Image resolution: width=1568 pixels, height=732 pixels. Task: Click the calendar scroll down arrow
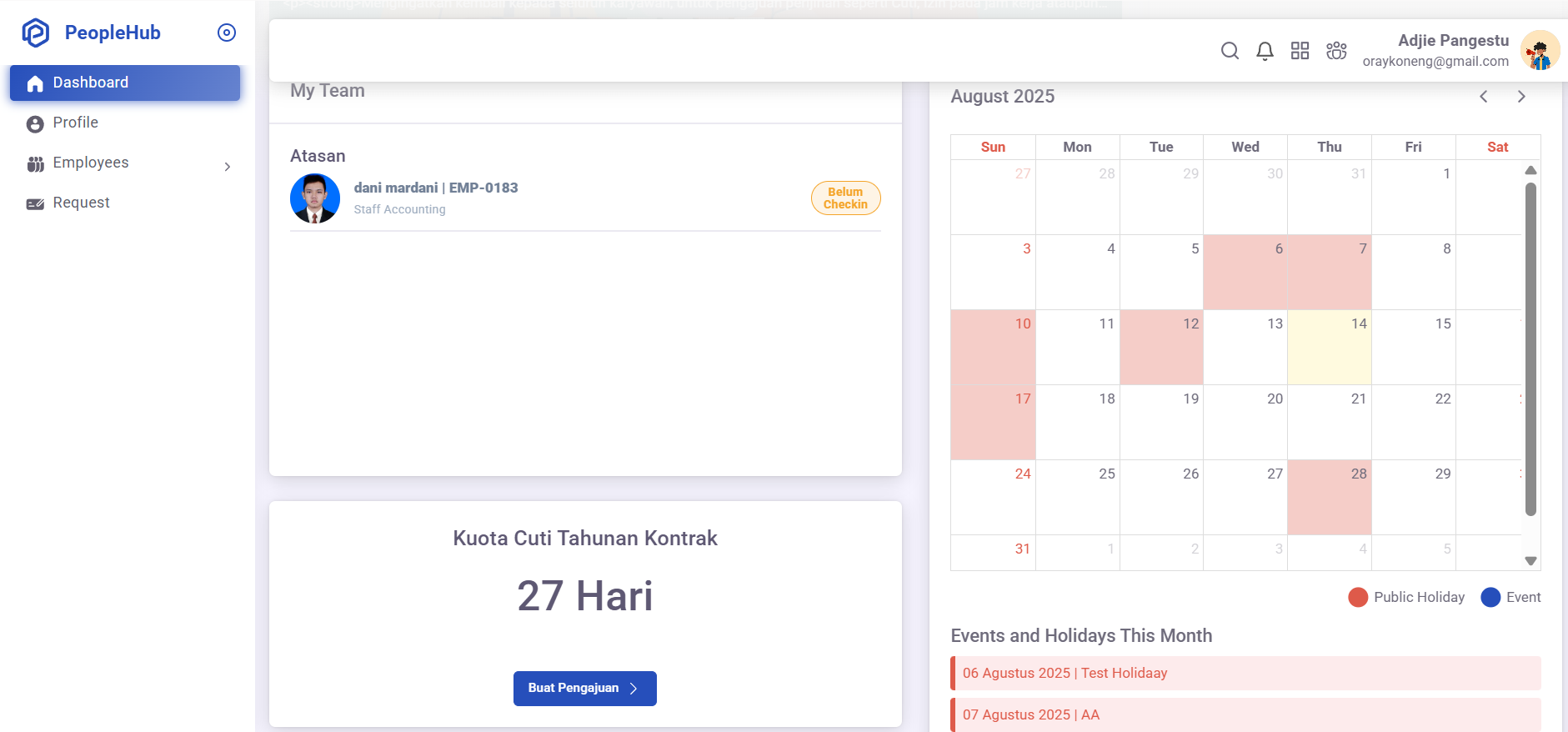click(1530, 561)
